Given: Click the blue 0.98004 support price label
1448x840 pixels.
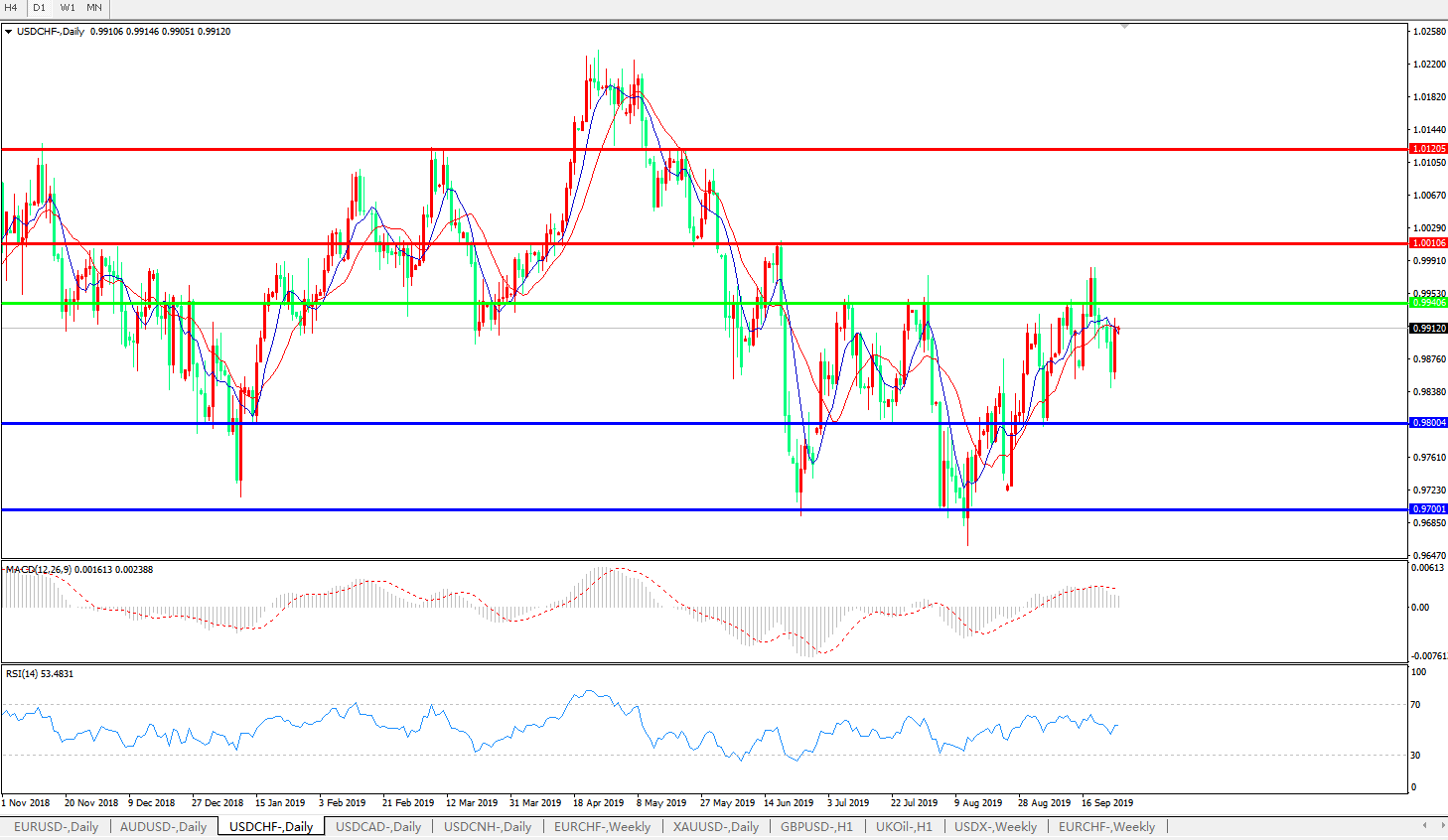Looking at the screenshot, I should coord(1428,423).
